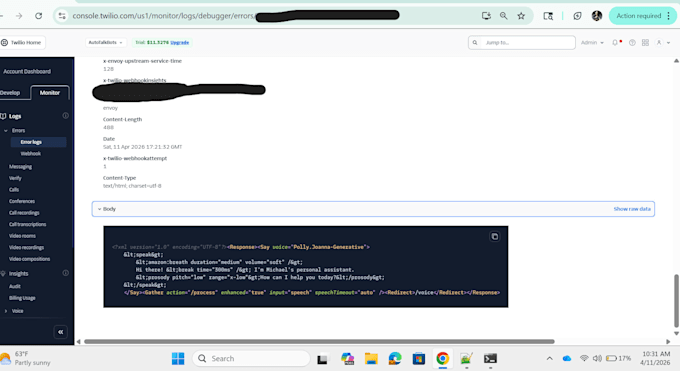Viewport: 680px width, 371px height.
Task: Click the scroll right arrow of the horizontal scrollbar
Action: (668, 341)
